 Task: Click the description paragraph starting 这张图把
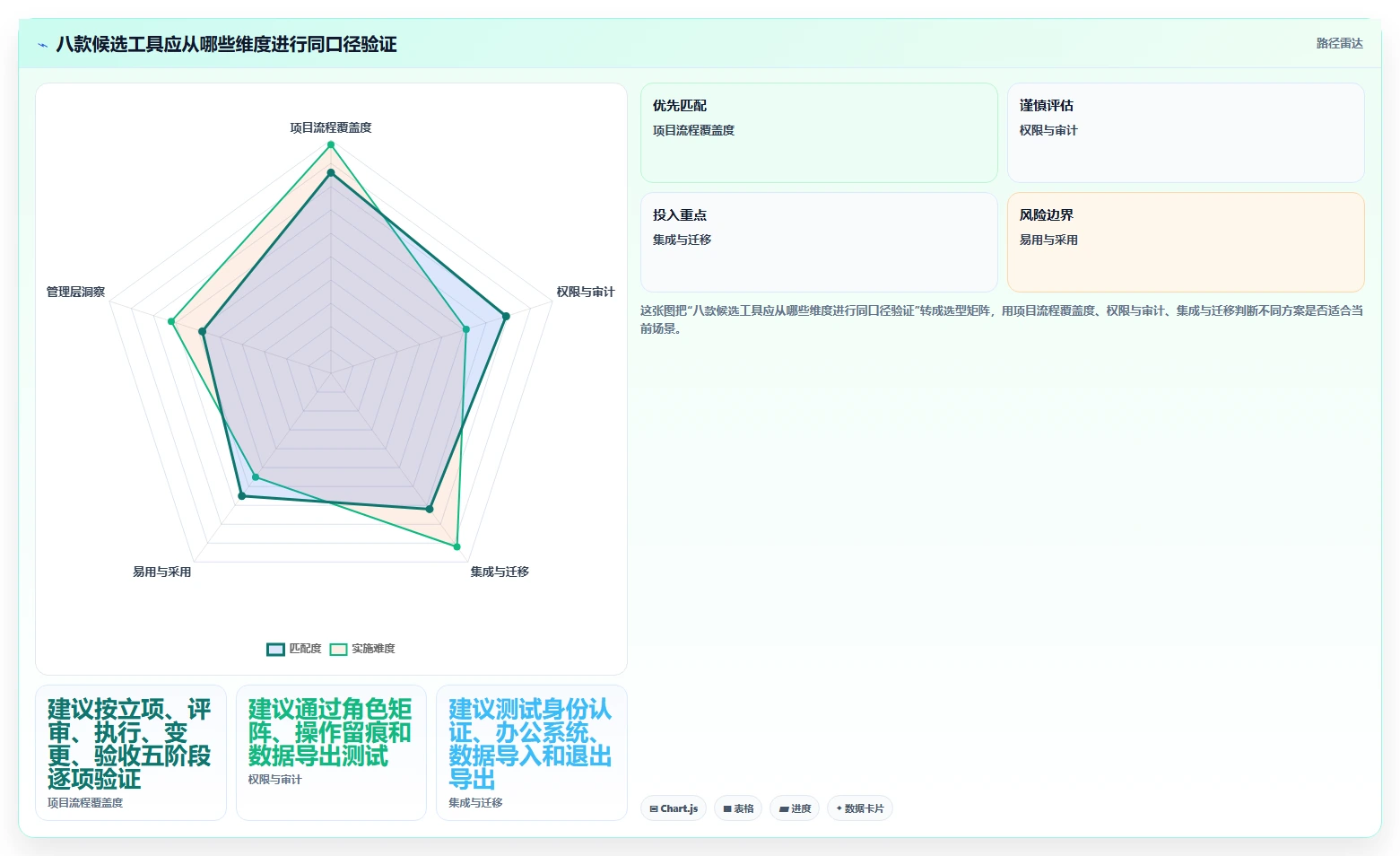coord(1002,319)
